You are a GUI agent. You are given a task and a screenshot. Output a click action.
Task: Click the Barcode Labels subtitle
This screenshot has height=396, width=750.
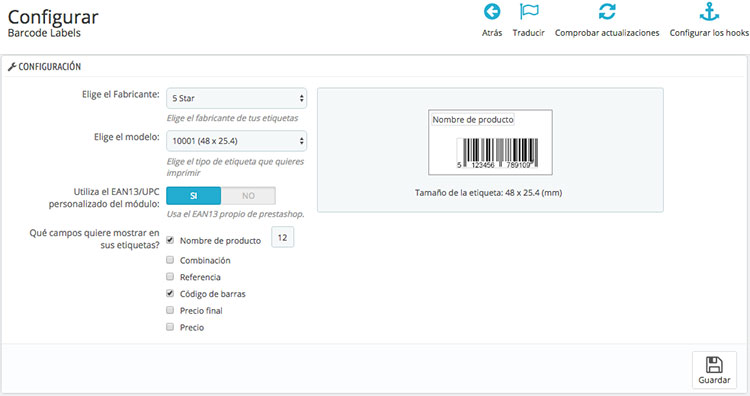coord(44,33)
